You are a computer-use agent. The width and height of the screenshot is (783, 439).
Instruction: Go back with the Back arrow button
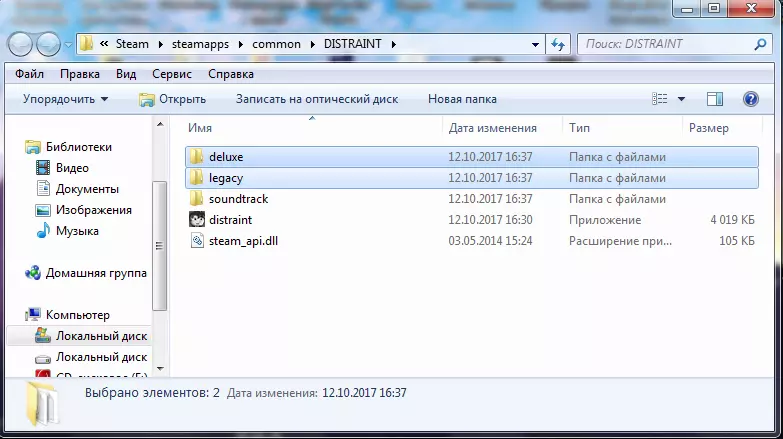(x=20, y=44)
